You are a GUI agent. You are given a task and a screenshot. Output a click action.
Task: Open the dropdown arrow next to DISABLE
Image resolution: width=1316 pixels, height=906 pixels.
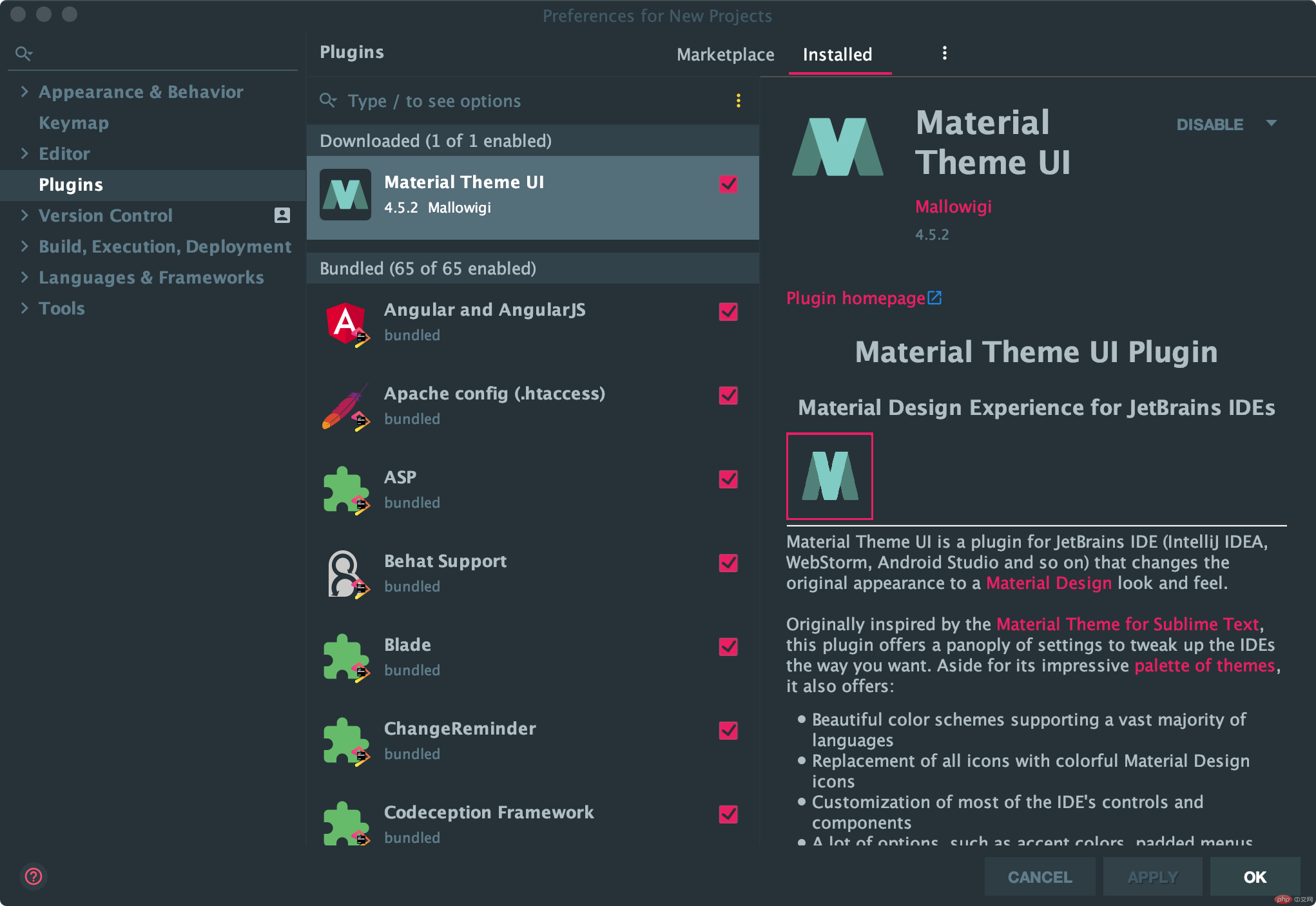[1272, 124]
